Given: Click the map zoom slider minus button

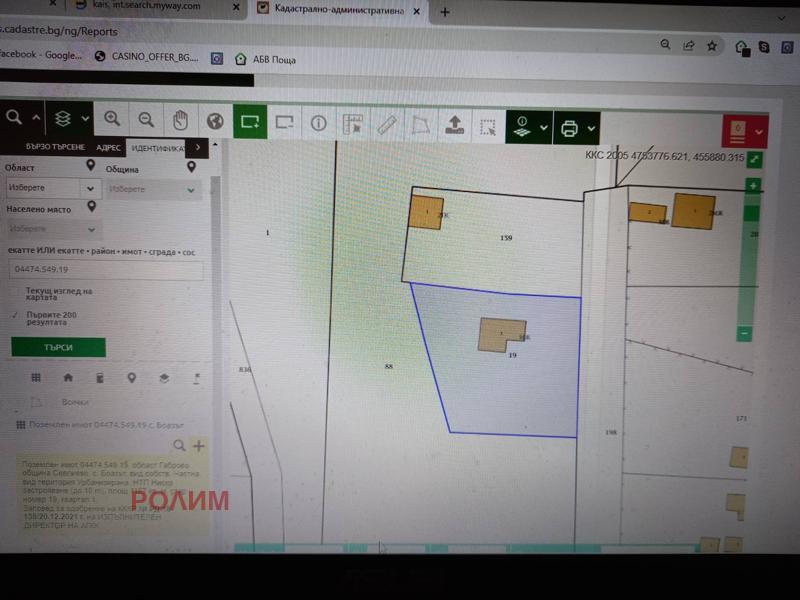Looking at the screenshot, I should [x=743, y=333].
